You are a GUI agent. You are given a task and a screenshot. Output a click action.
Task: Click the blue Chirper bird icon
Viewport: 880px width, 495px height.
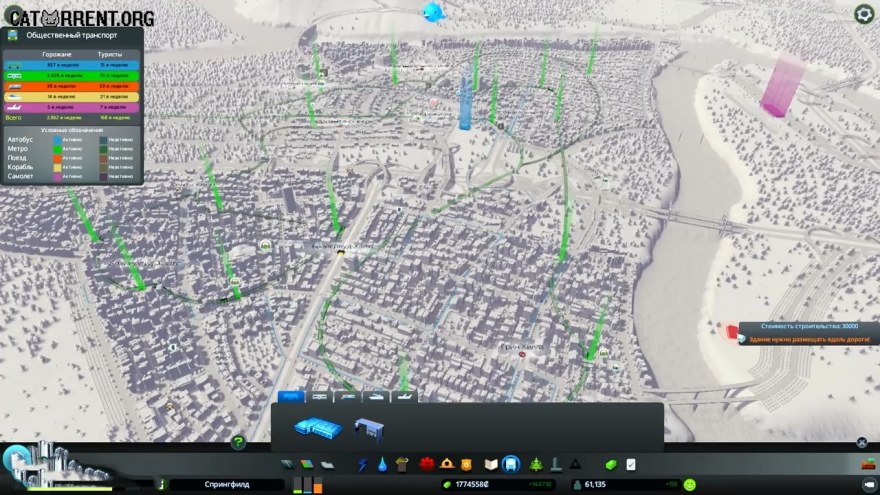click(433, 12)
